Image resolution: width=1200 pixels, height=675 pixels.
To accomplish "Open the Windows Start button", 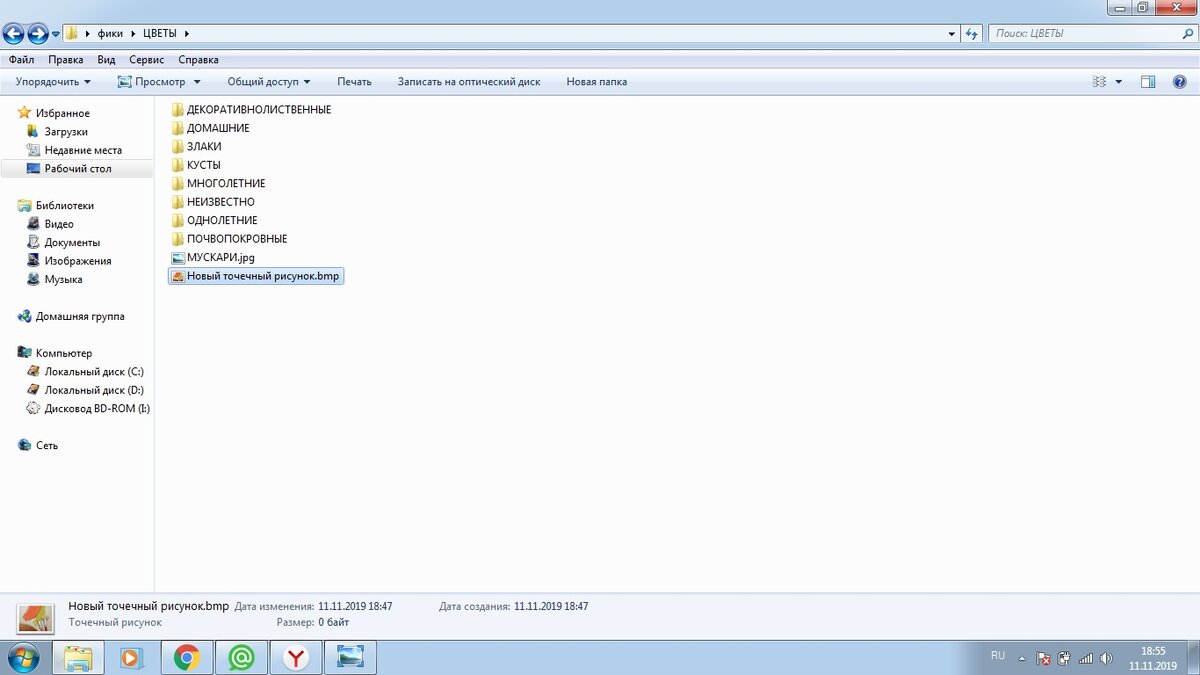I will tap(22, 657).
